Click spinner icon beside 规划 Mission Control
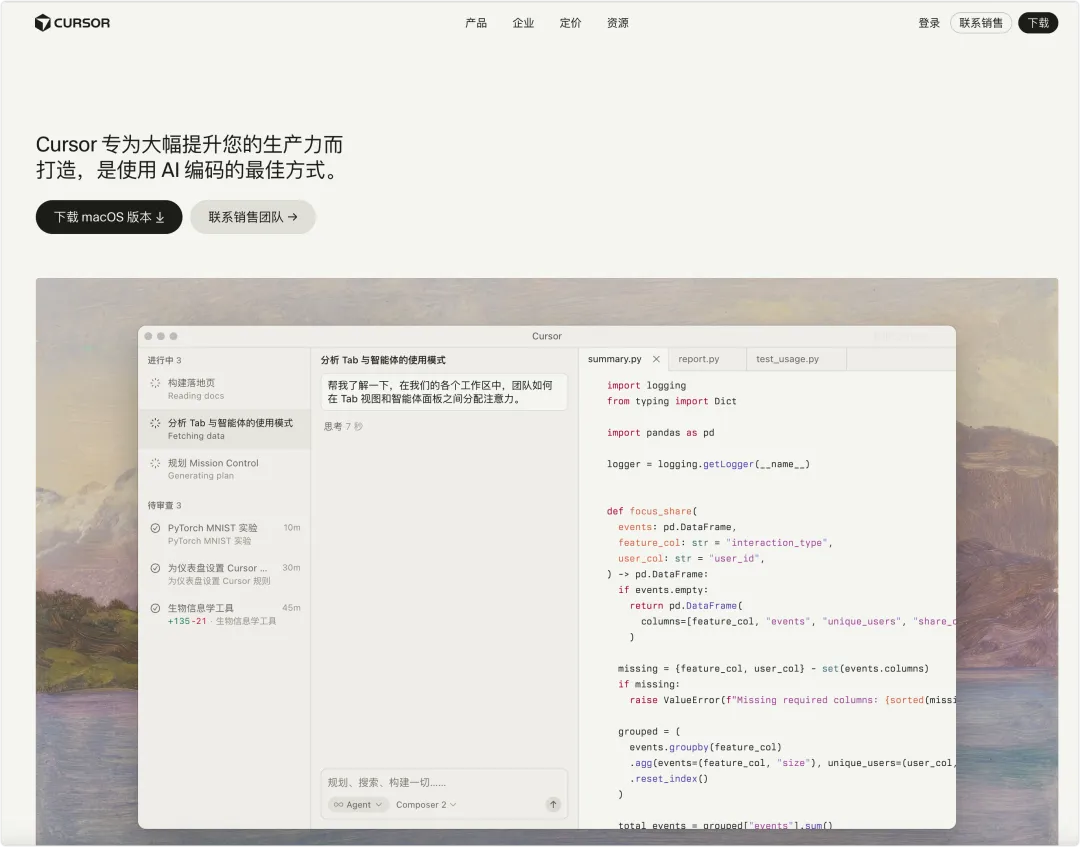Image resolution: width=1080 pixels, height=847 pixels. 155,463
